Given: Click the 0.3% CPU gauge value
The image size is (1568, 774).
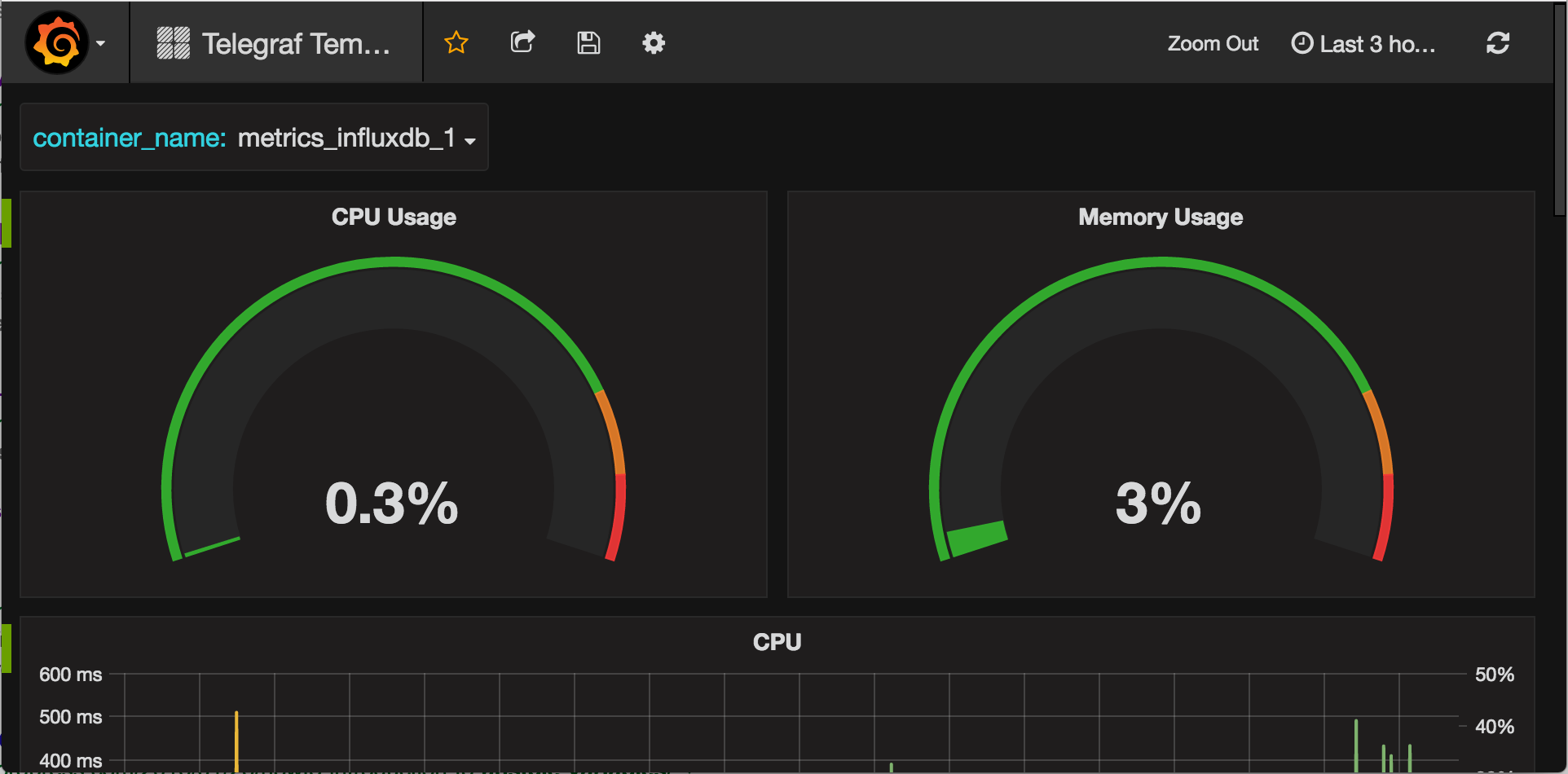Looking at the screenshot, I should coord(392,503).
